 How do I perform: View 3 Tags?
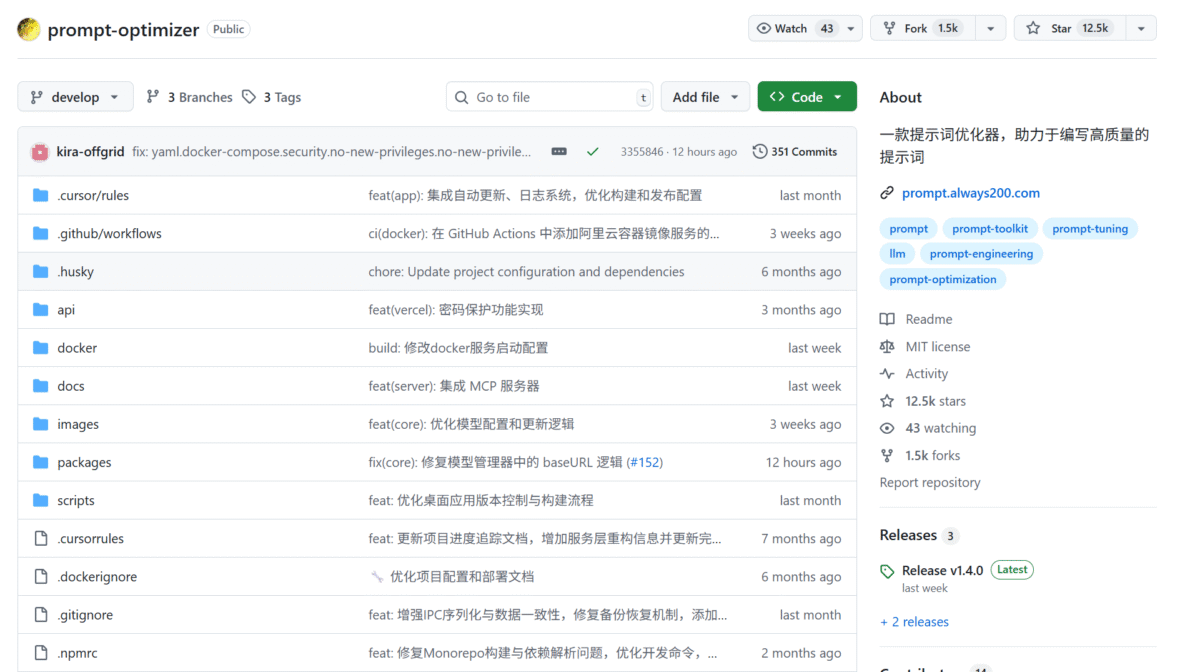point(271,97)
